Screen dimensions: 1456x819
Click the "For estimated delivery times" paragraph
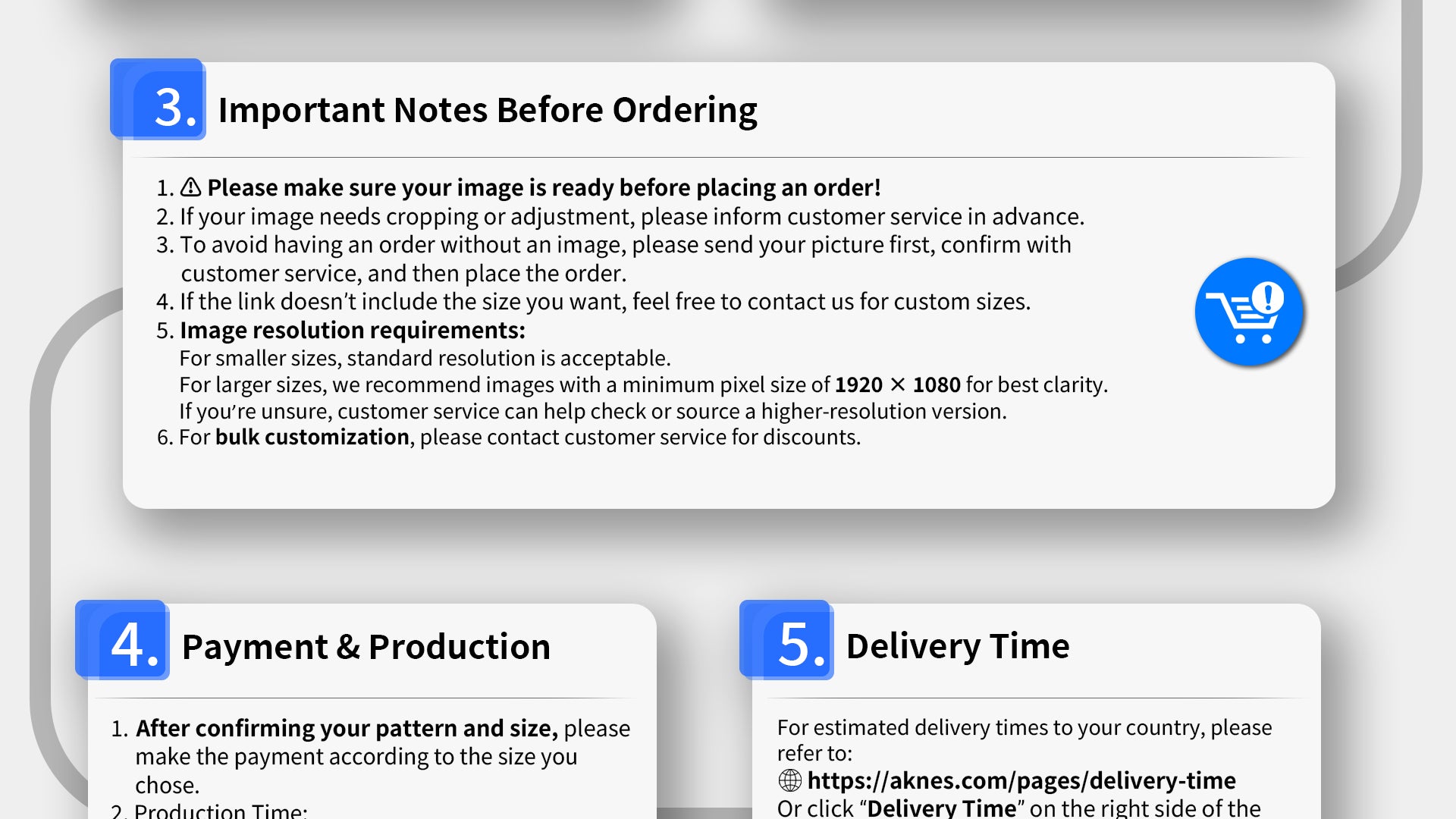1024,728
